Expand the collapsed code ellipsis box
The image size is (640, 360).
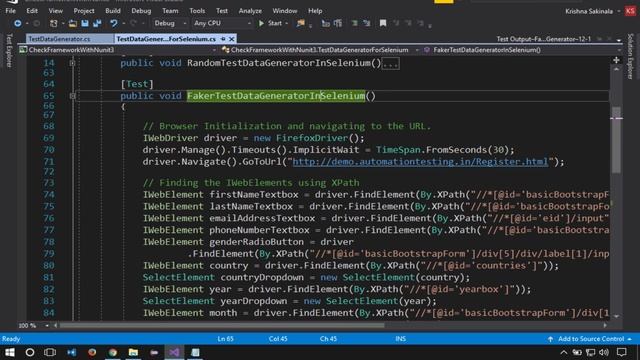390,64
